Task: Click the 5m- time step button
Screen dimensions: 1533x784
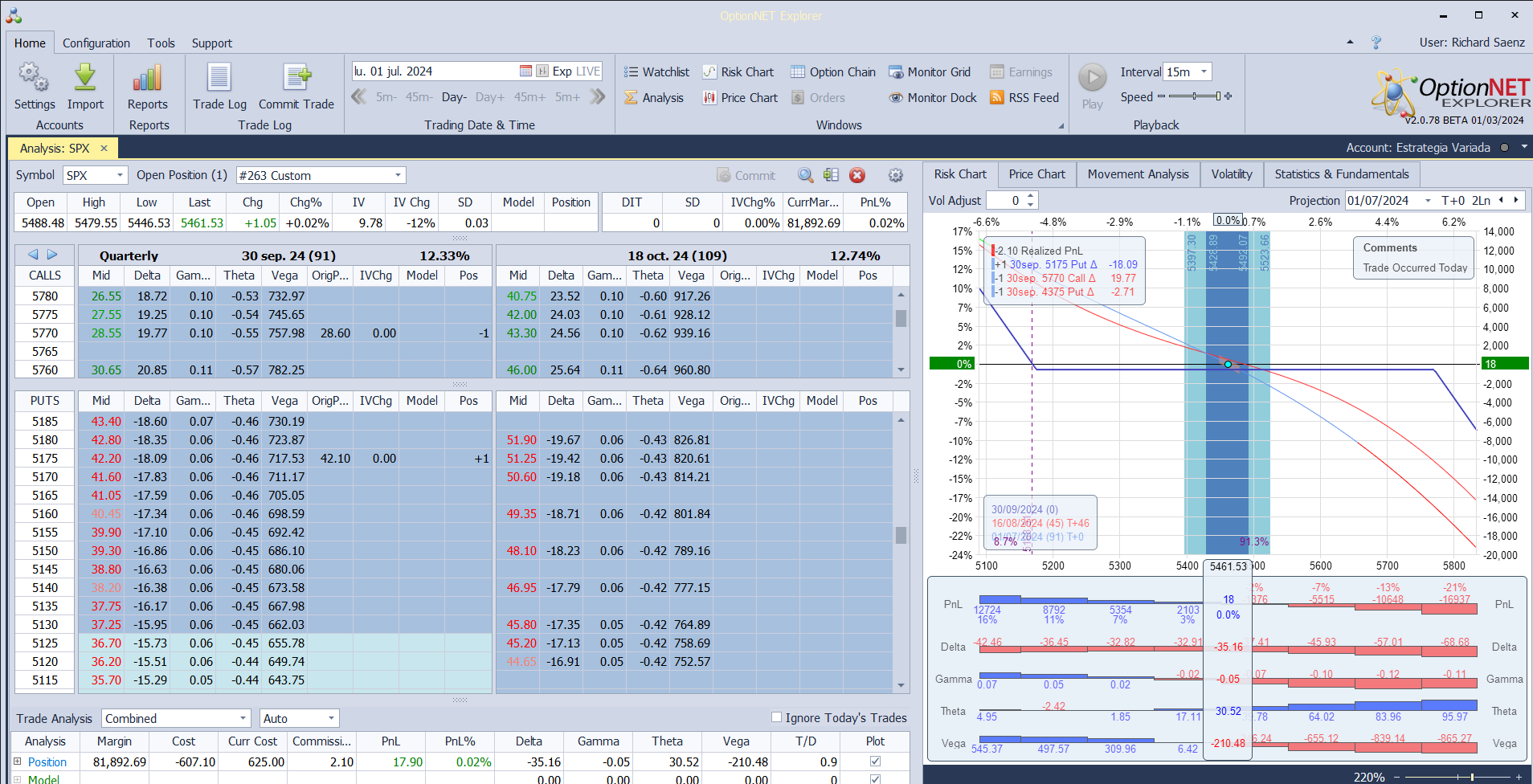Action: point(386,97)
